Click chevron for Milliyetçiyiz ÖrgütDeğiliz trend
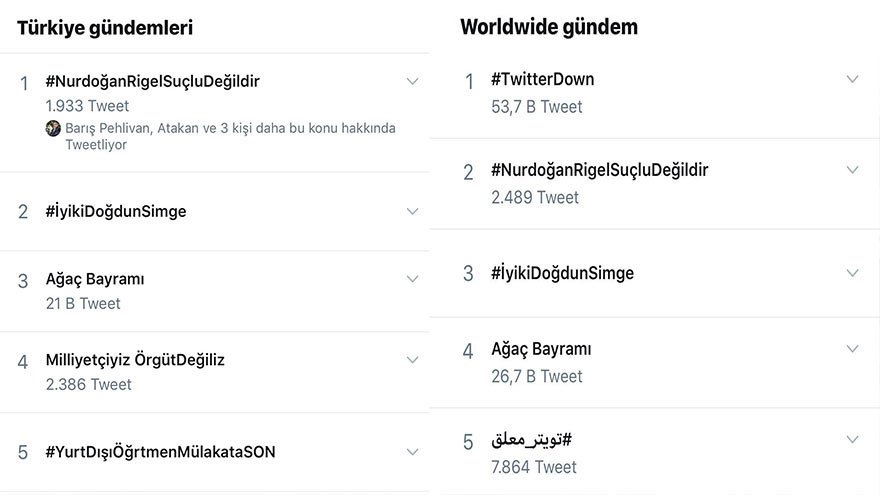 tap(412, 359)
